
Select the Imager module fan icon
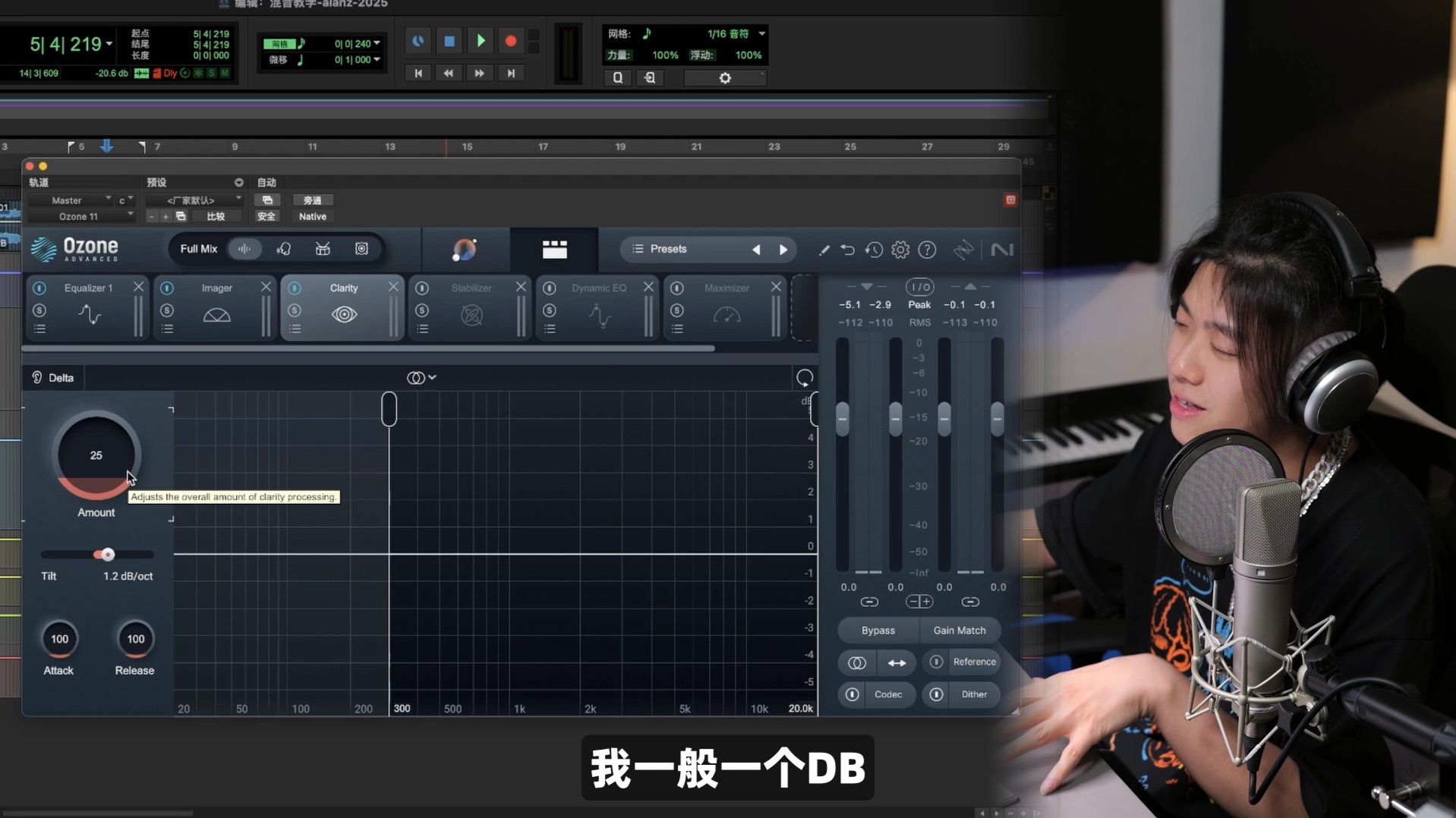216,315
